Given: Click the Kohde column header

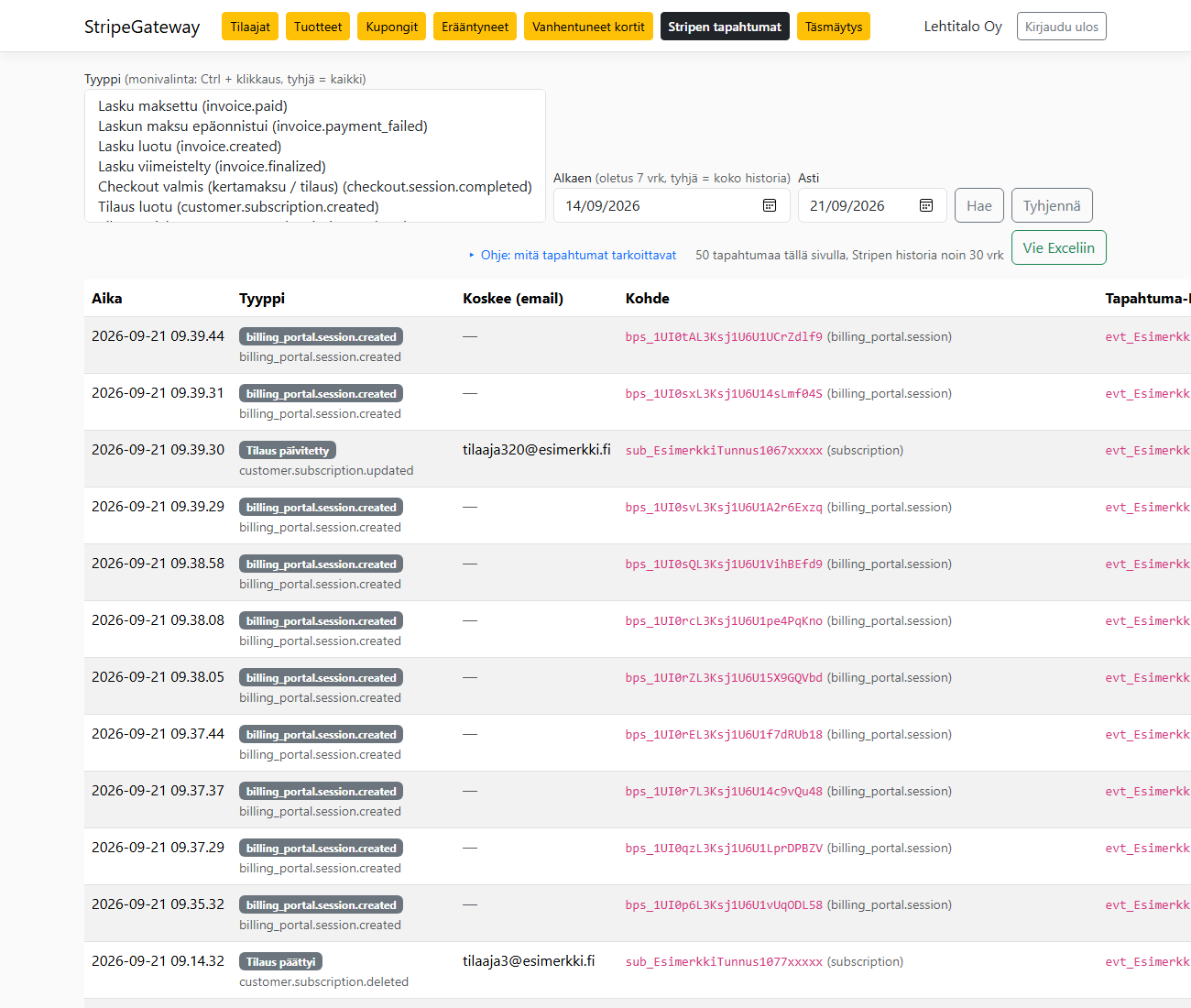Looking at the screenshot, I should 648,298.
